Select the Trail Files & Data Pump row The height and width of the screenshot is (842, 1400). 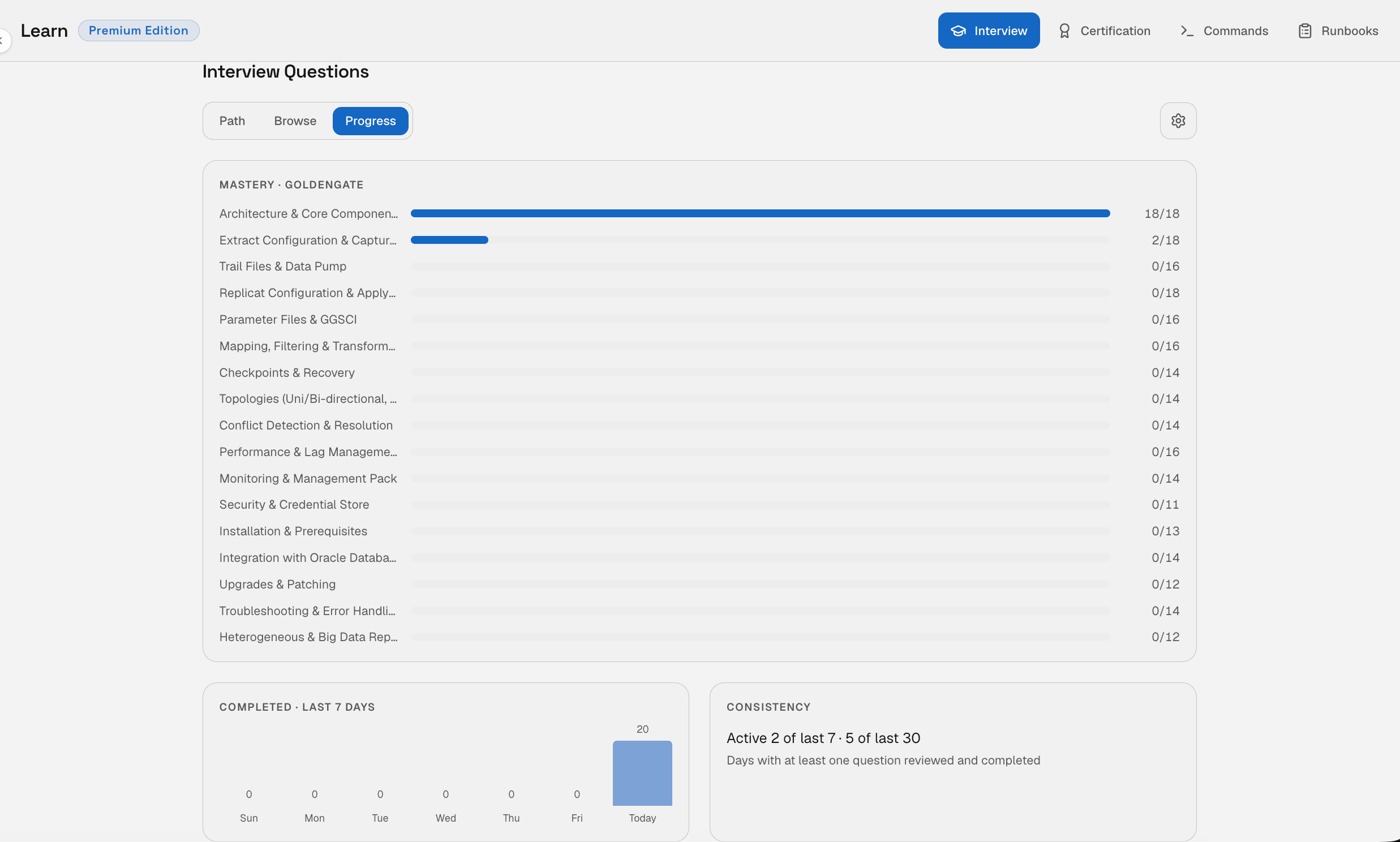(699, 267)
